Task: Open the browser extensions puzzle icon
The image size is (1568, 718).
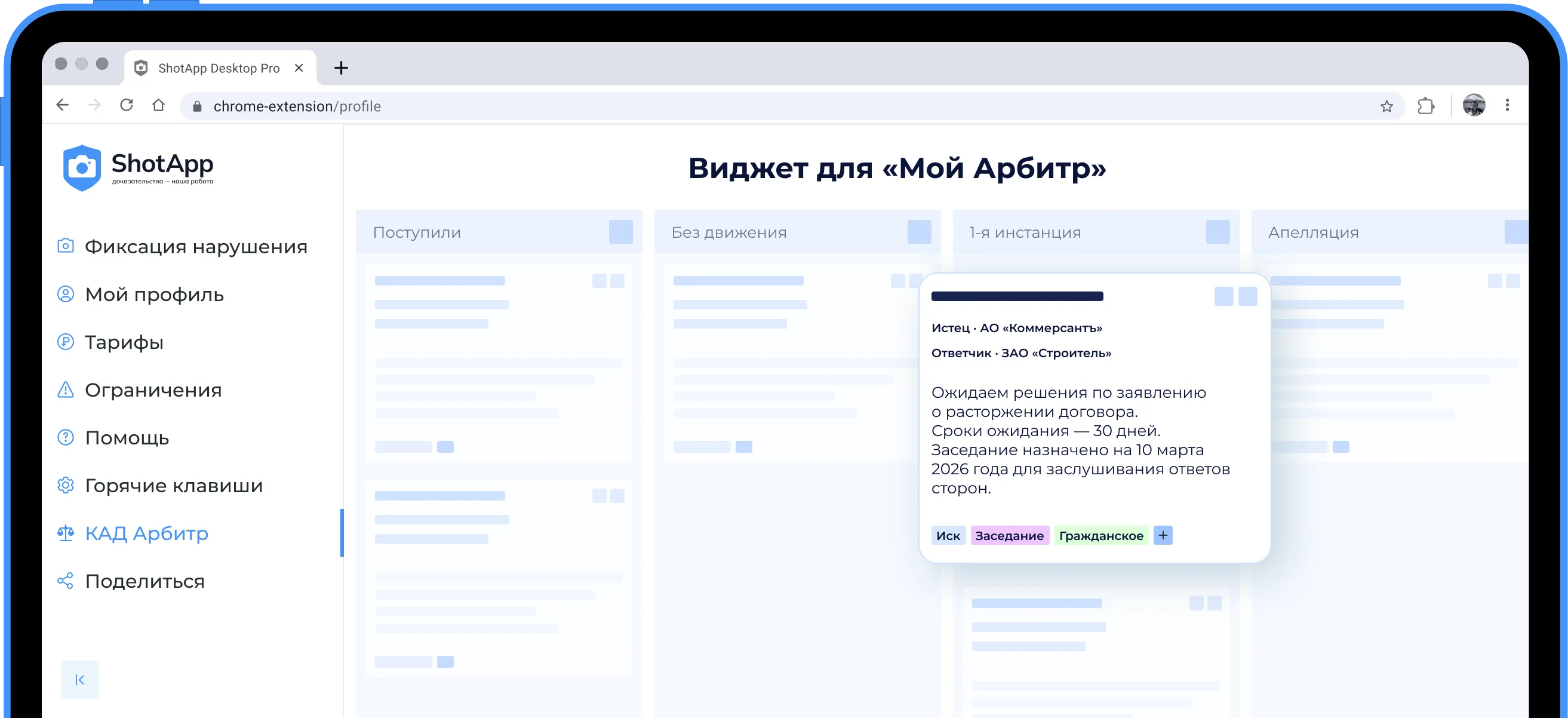Action: [1425, 106]
